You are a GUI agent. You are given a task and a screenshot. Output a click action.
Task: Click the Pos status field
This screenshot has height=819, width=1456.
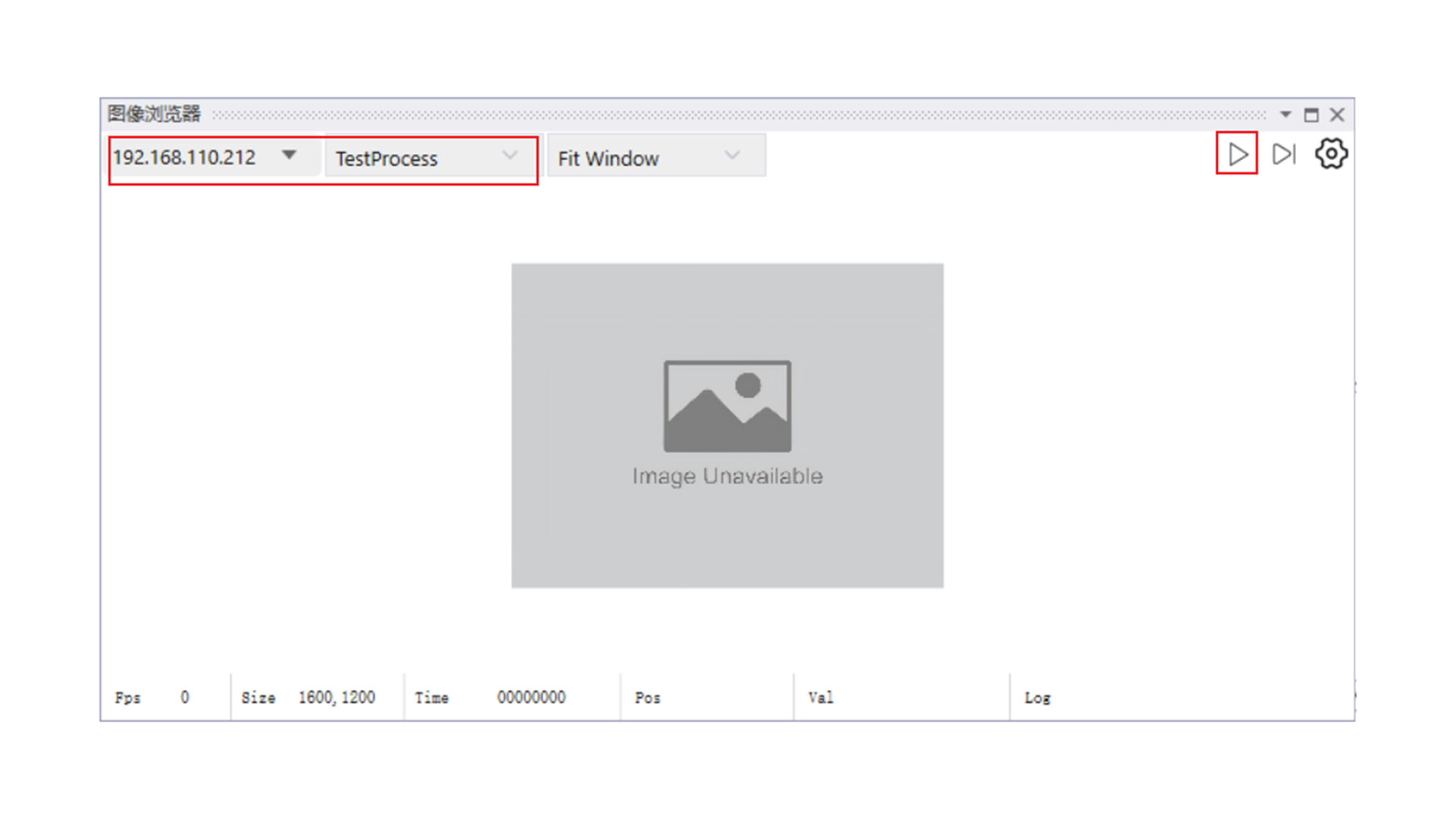pyautogui.click(x=648, y=698)
